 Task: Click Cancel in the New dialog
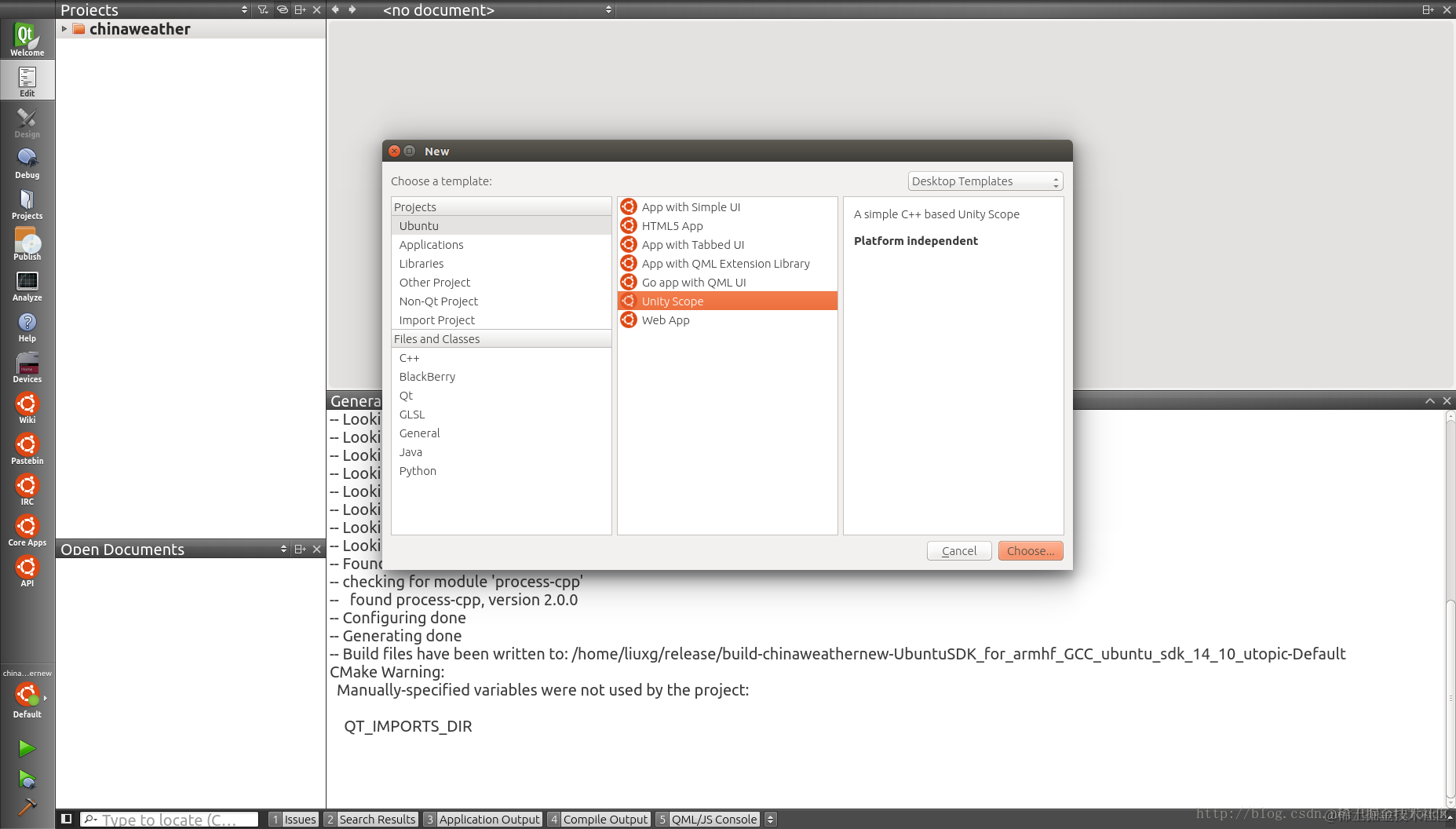pos(959,550)
